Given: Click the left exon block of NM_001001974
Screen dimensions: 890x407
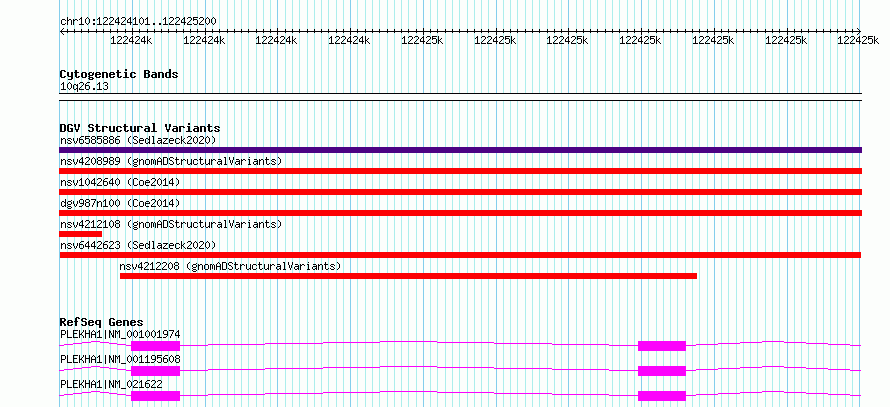Looking at the screenshot, I should click(x=156, y=346).
